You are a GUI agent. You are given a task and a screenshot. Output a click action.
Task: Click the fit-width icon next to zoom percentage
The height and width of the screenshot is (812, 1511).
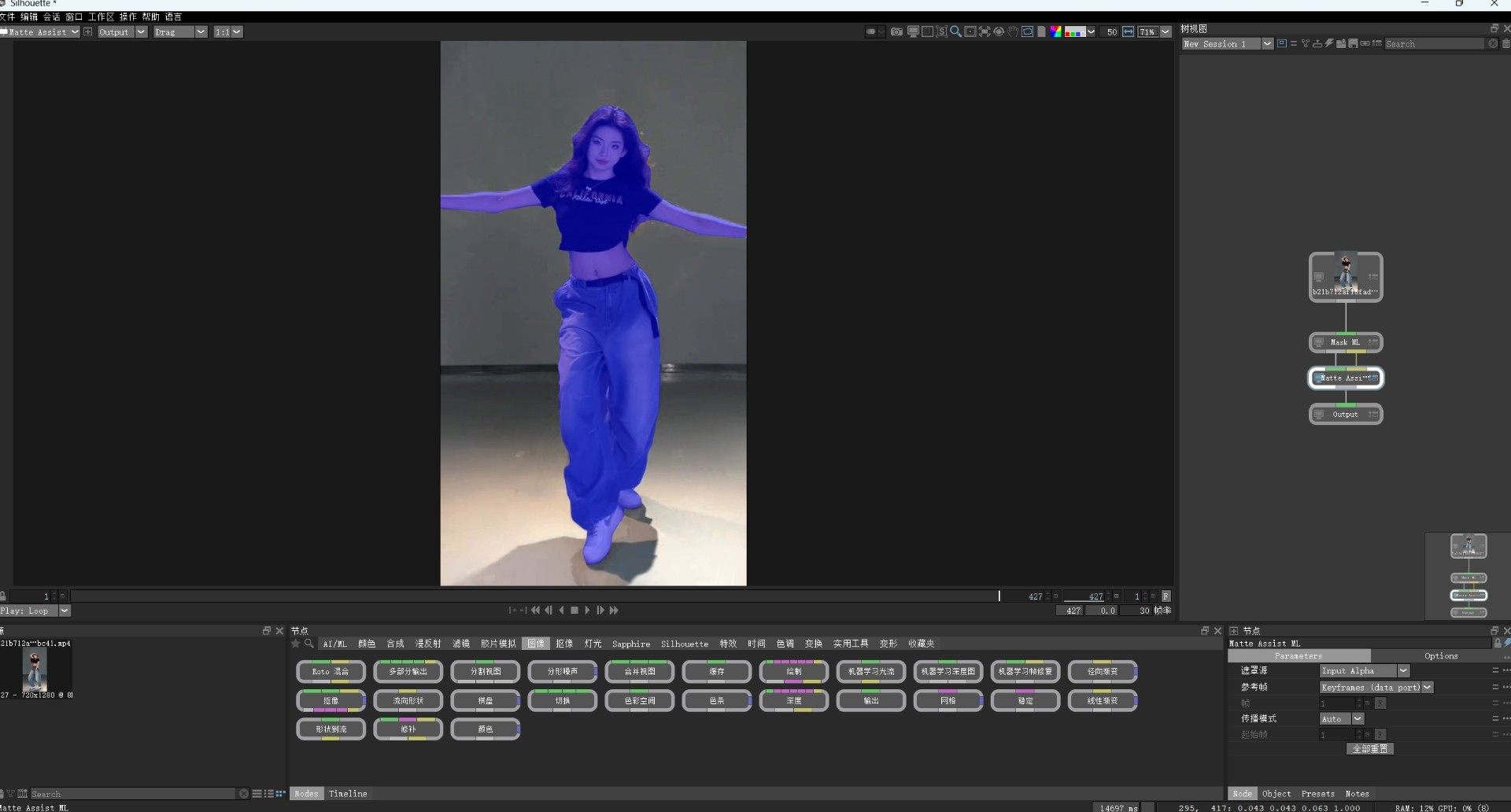(1128, 32)
